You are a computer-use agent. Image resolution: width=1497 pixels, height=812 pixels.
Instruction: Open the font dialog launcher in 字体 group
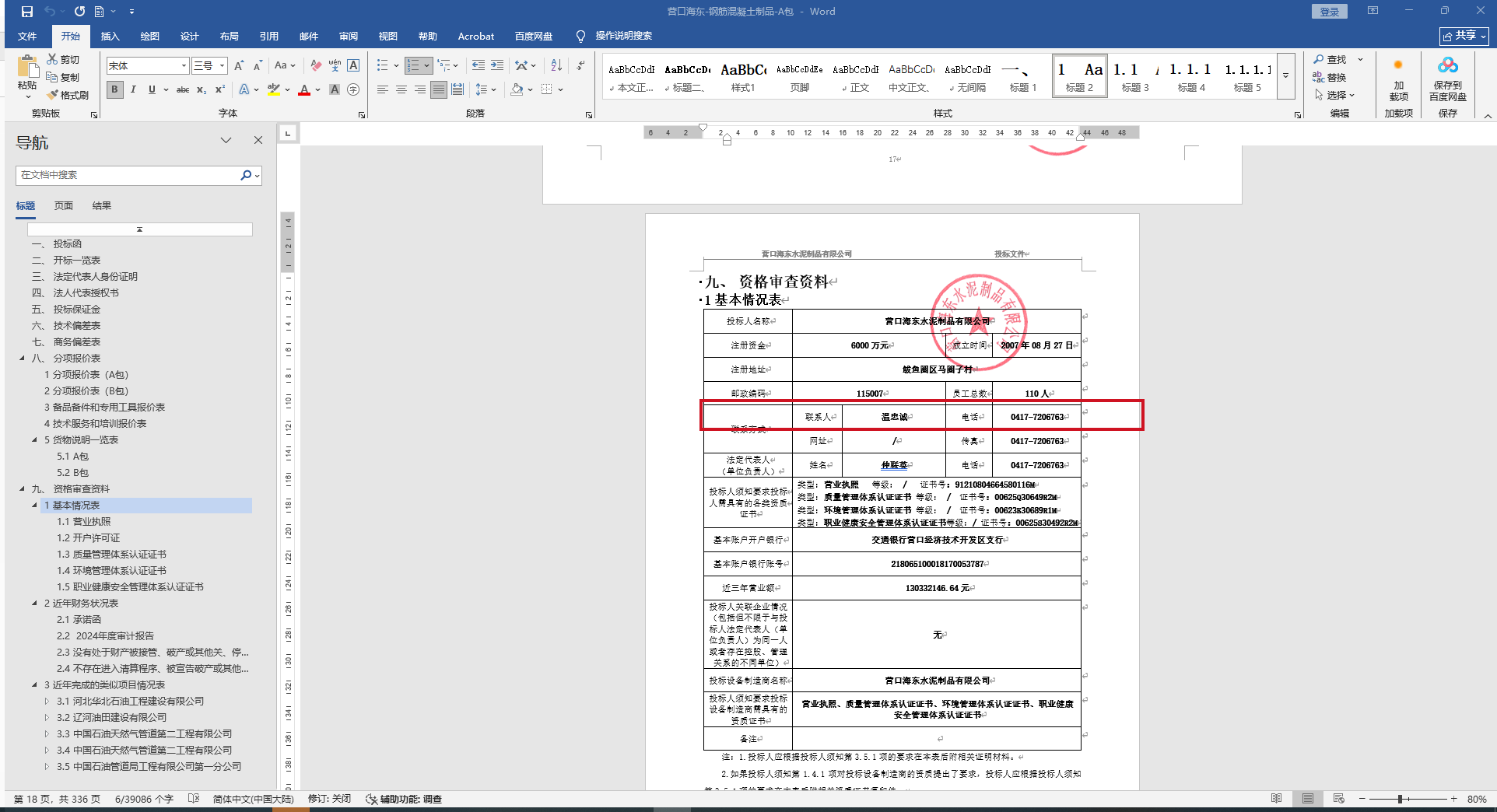362,115
